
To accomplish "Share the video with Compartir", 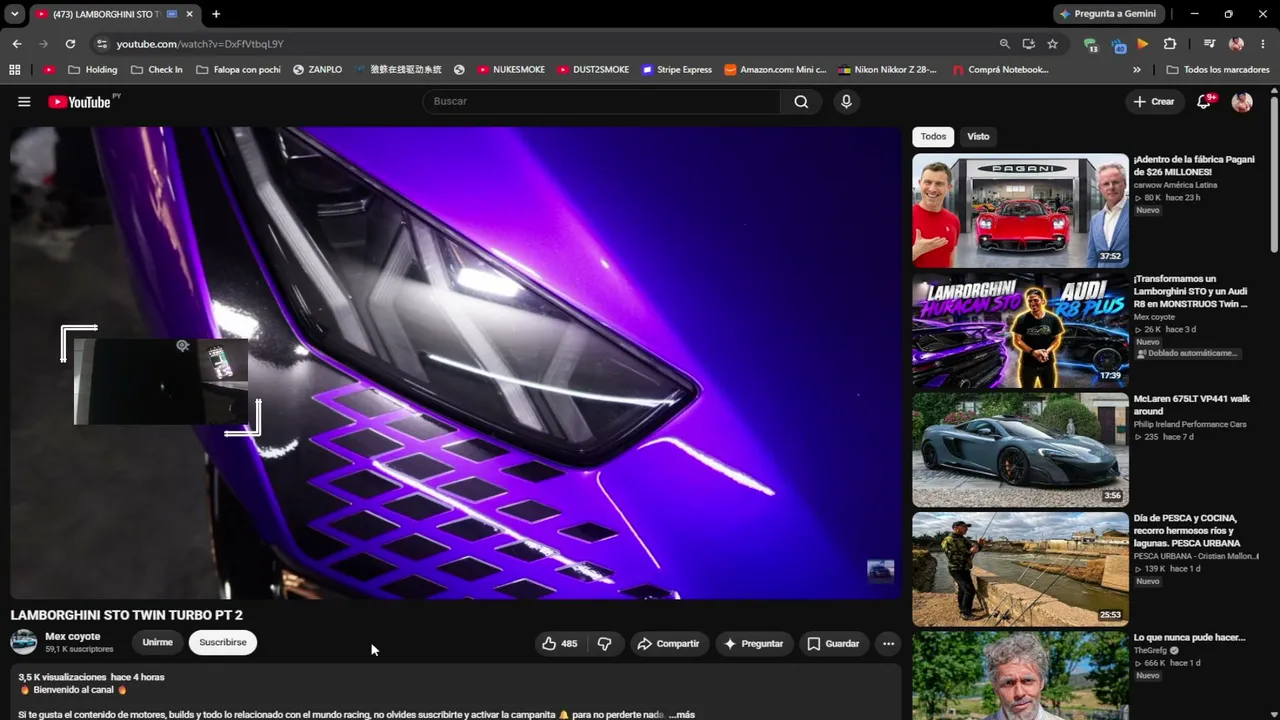I will (668, 644).
